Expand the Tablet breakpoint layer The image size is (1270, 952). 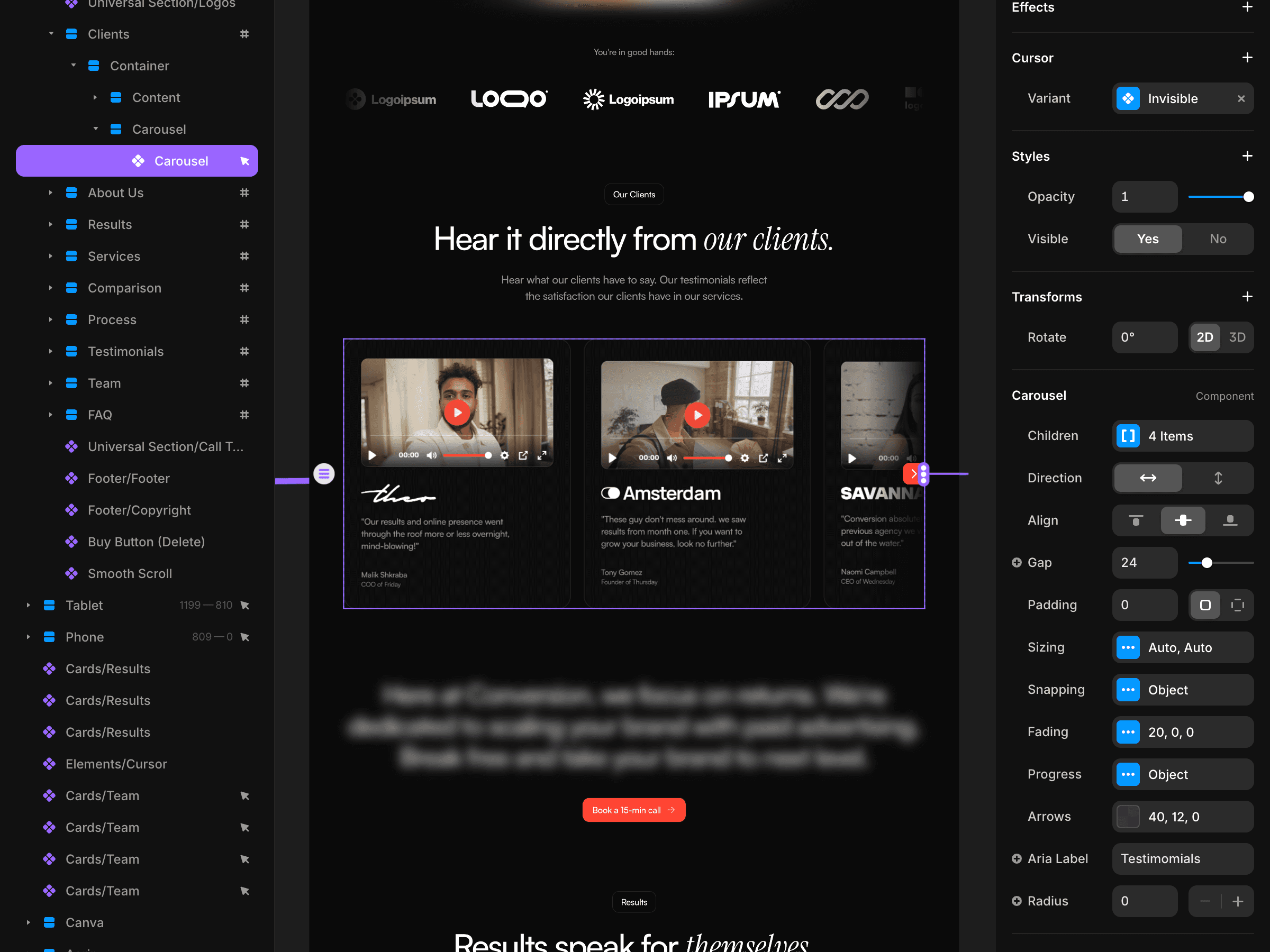(28, 605)
